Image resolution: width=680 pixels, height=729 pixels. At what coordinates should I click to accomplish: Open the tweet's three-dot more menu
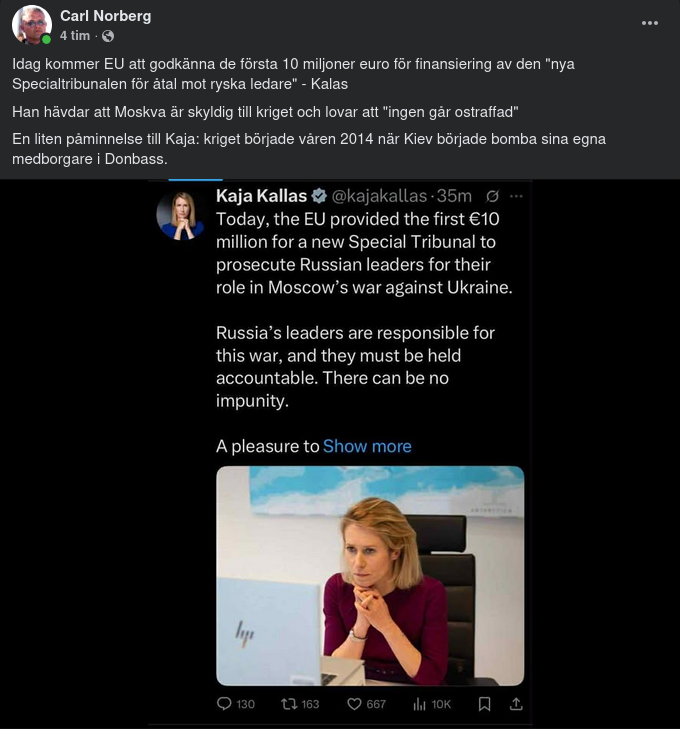516,196
